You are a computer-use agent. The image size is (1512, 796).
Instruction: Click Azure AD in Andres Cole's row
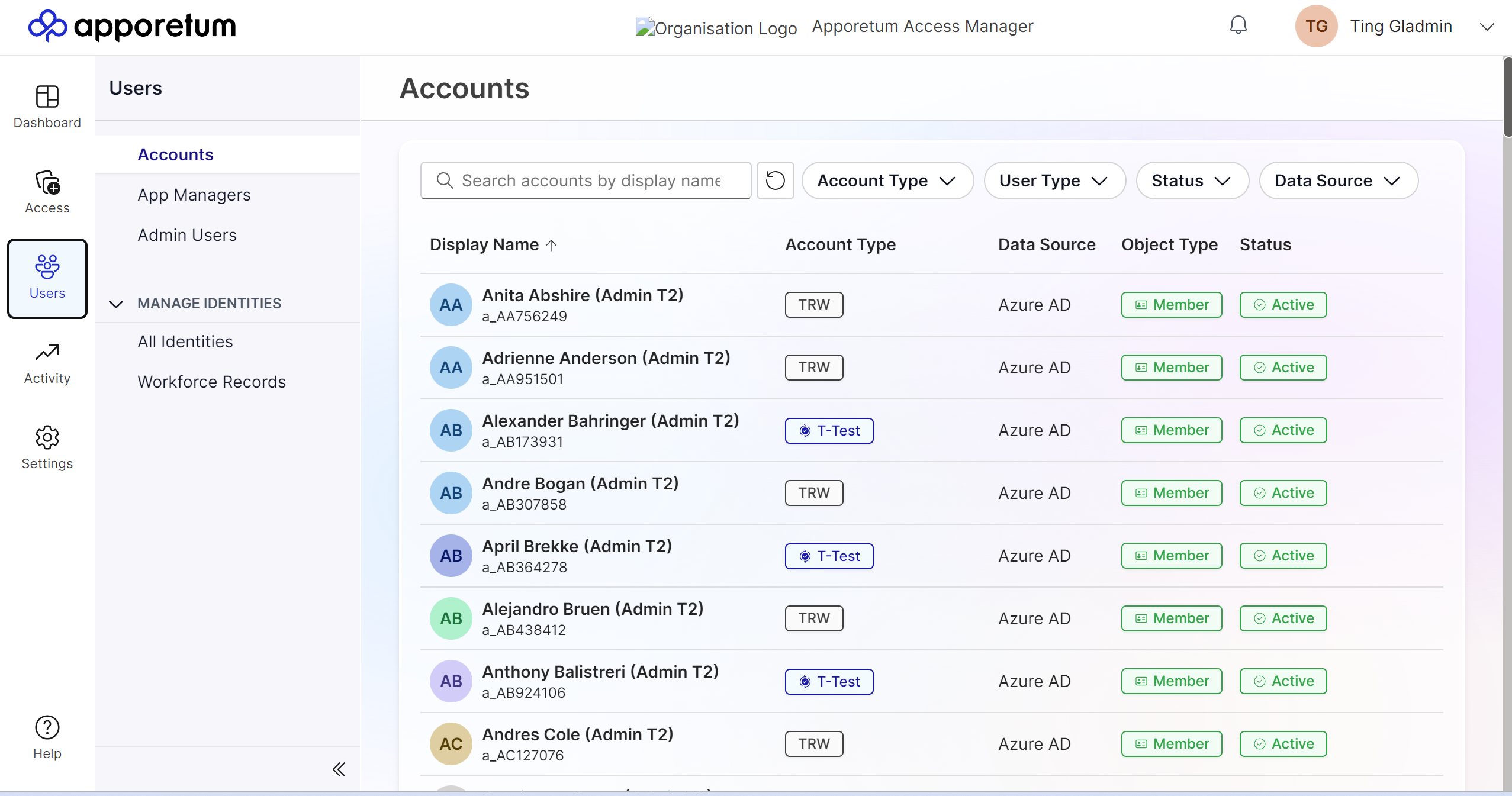pyautogui.click(x=1034, y=744)
